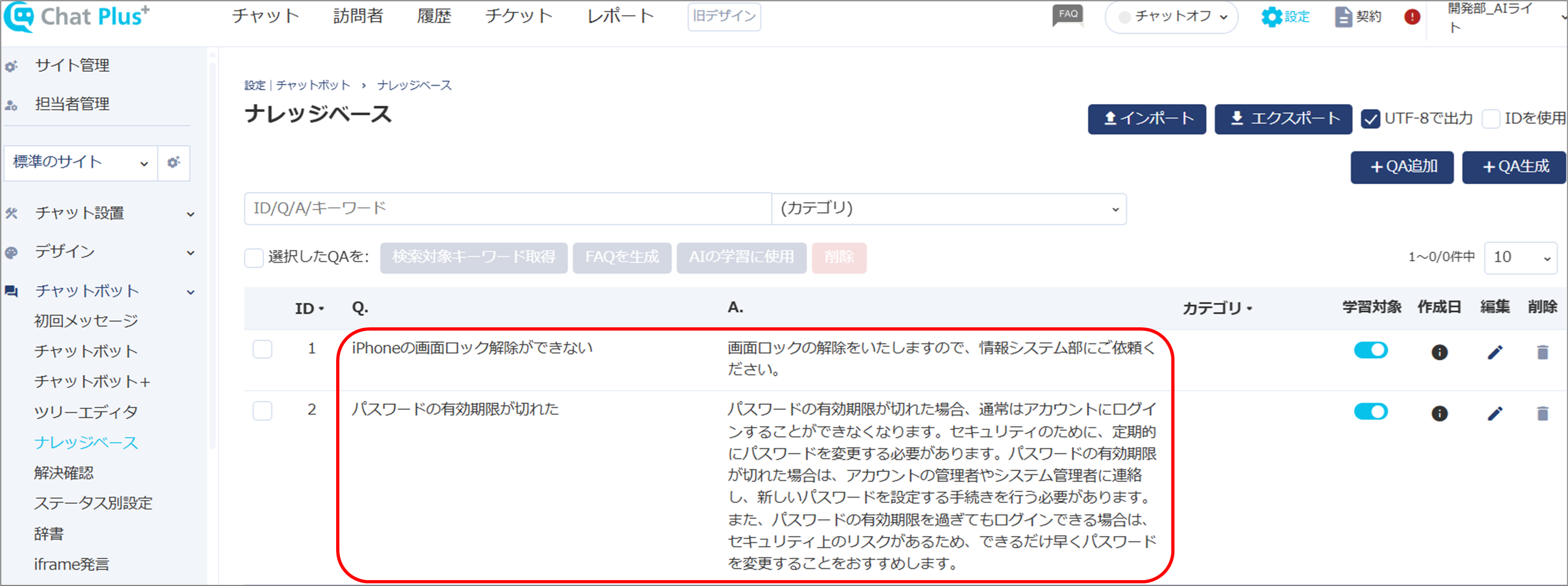The width and height of the screenshot is (1568, 586).
Task: Click the チャット設置 tools icon
Action: tap(12, 213)
